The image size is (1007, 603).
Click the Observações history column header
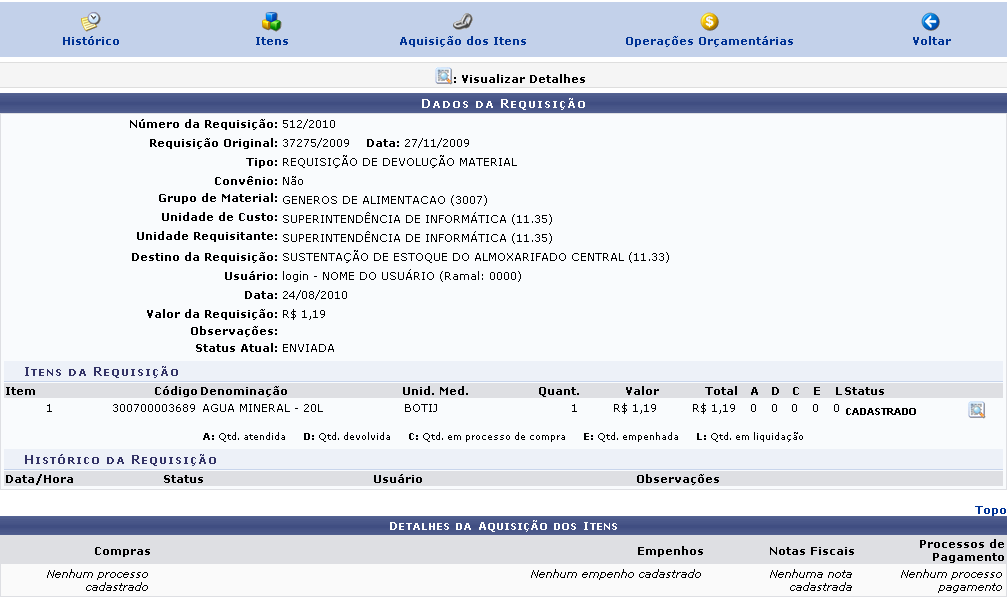[x=678, y=479]
